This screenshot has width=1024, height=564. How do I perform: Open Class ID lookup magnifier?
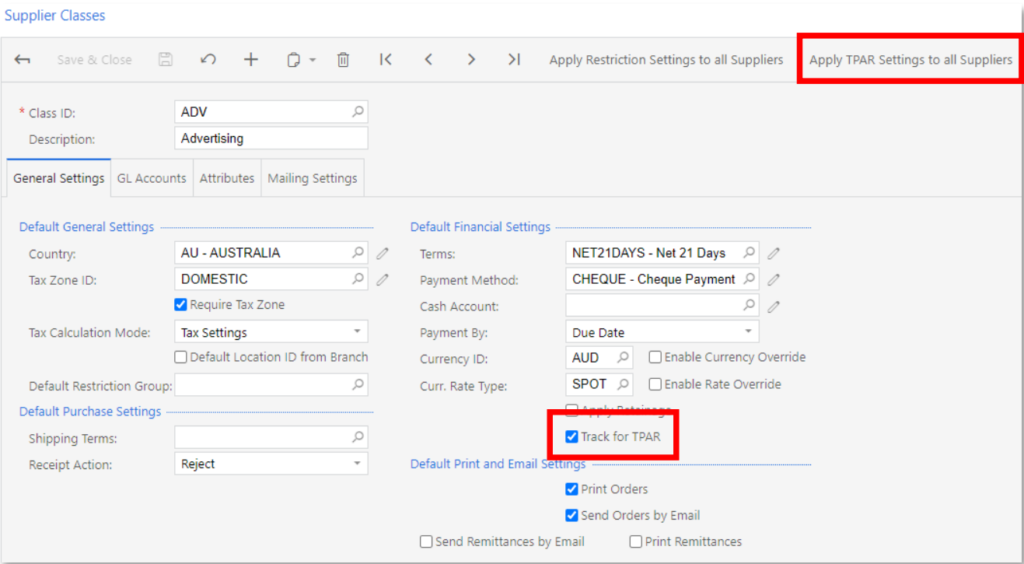click(358, 112)
